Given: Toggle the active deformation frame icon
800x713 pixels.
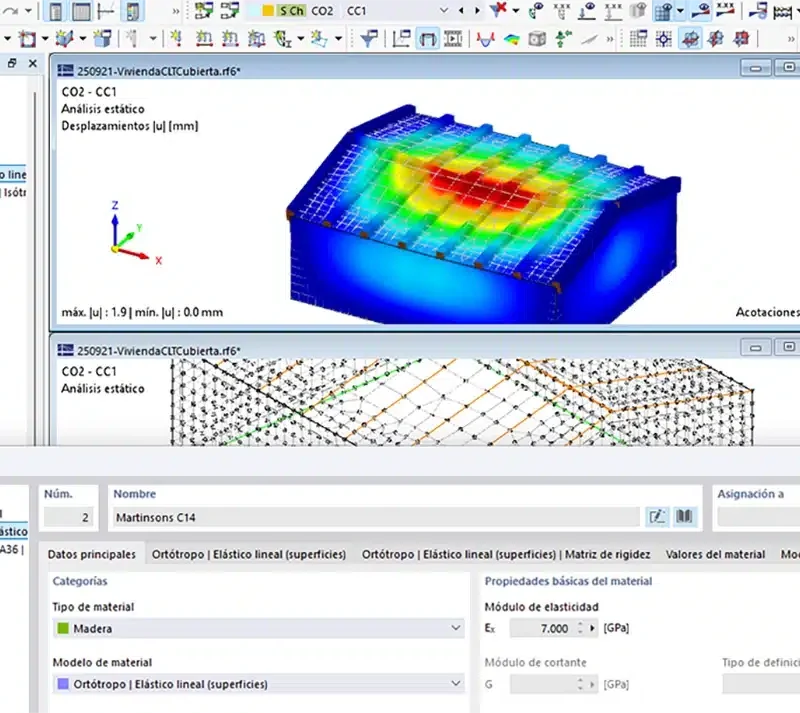Looking at the screenshot, I should [428, 39].
